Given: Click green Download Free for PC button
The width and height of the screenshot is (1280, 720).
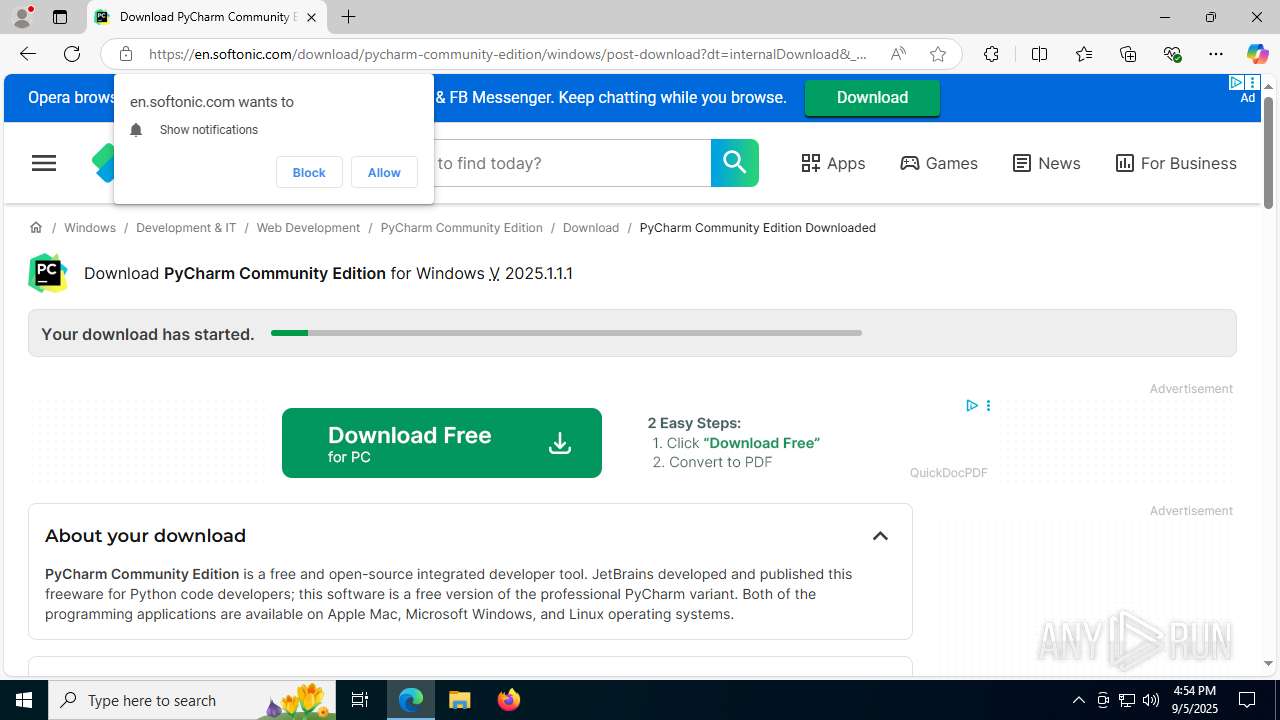Looking at the screenshot, I should click(x=442, y=443).
